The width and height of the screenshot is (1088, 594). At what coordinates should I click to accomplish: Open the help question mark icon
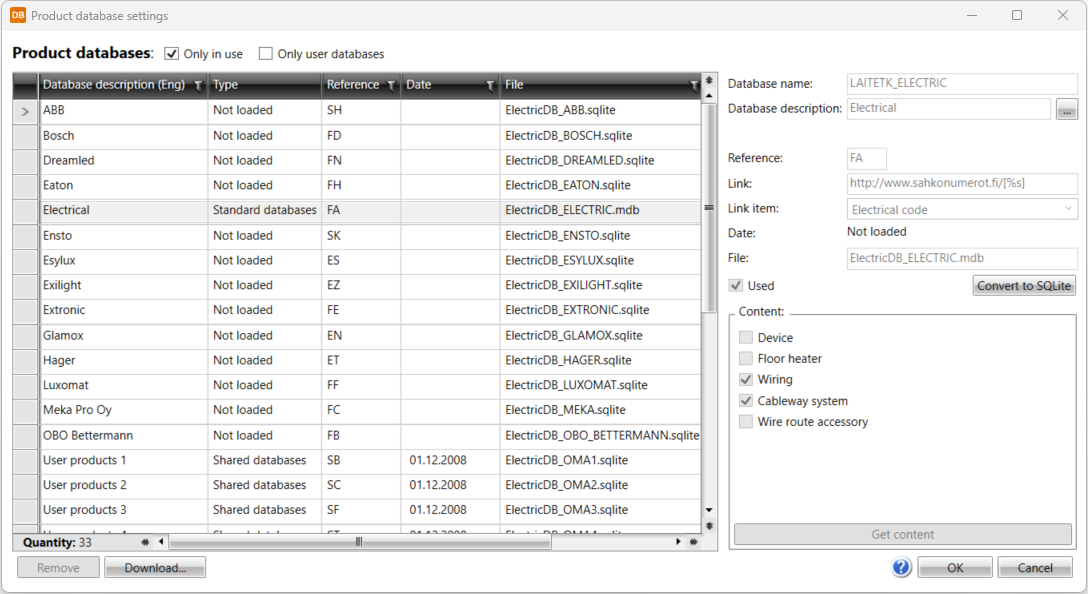[x=901, y=568]
